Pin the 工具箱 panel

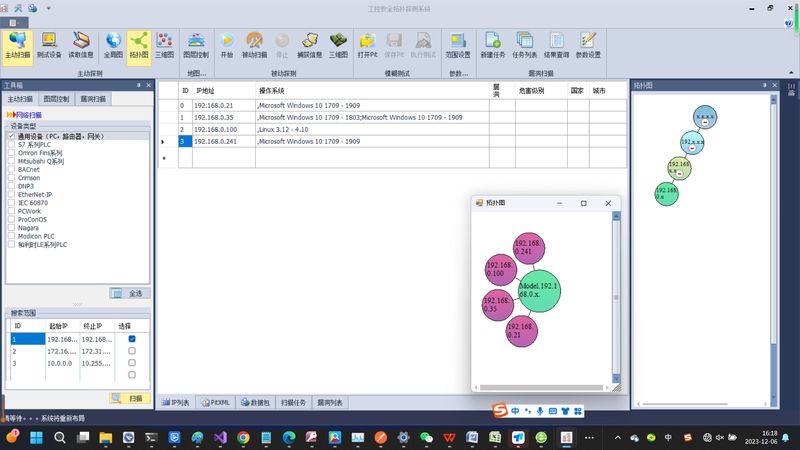pos(139,85)
